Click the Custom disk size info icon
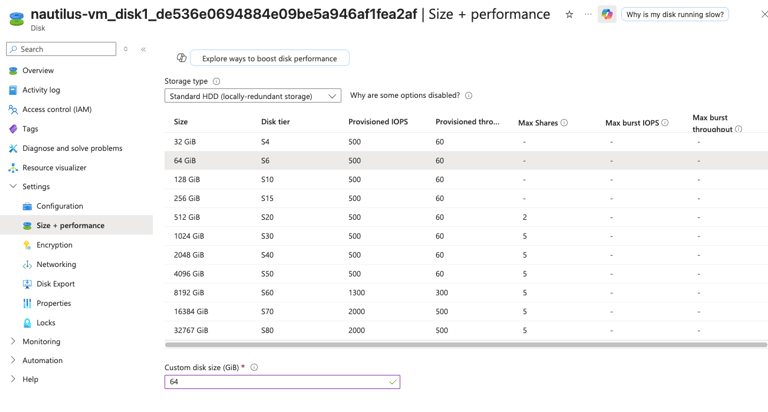Screen dimensions: 768x412 (254, 368)
